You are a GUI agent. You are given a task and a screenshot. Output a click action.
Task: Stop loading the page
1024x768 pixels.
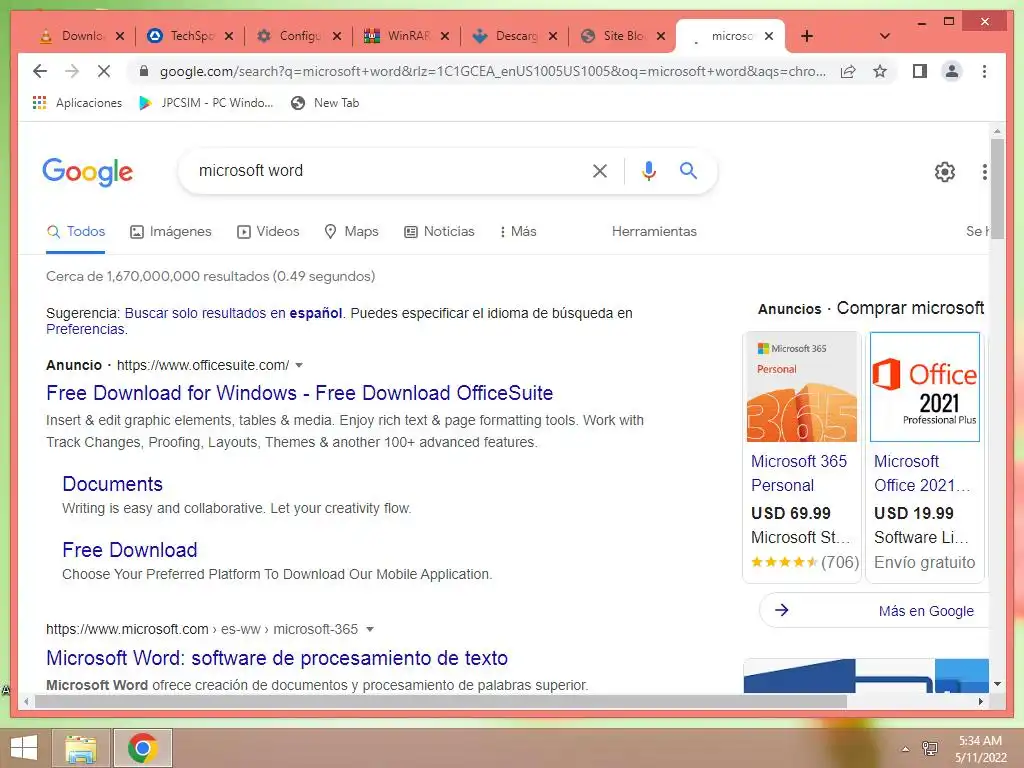pyautogui.click(x=104, y=71)
